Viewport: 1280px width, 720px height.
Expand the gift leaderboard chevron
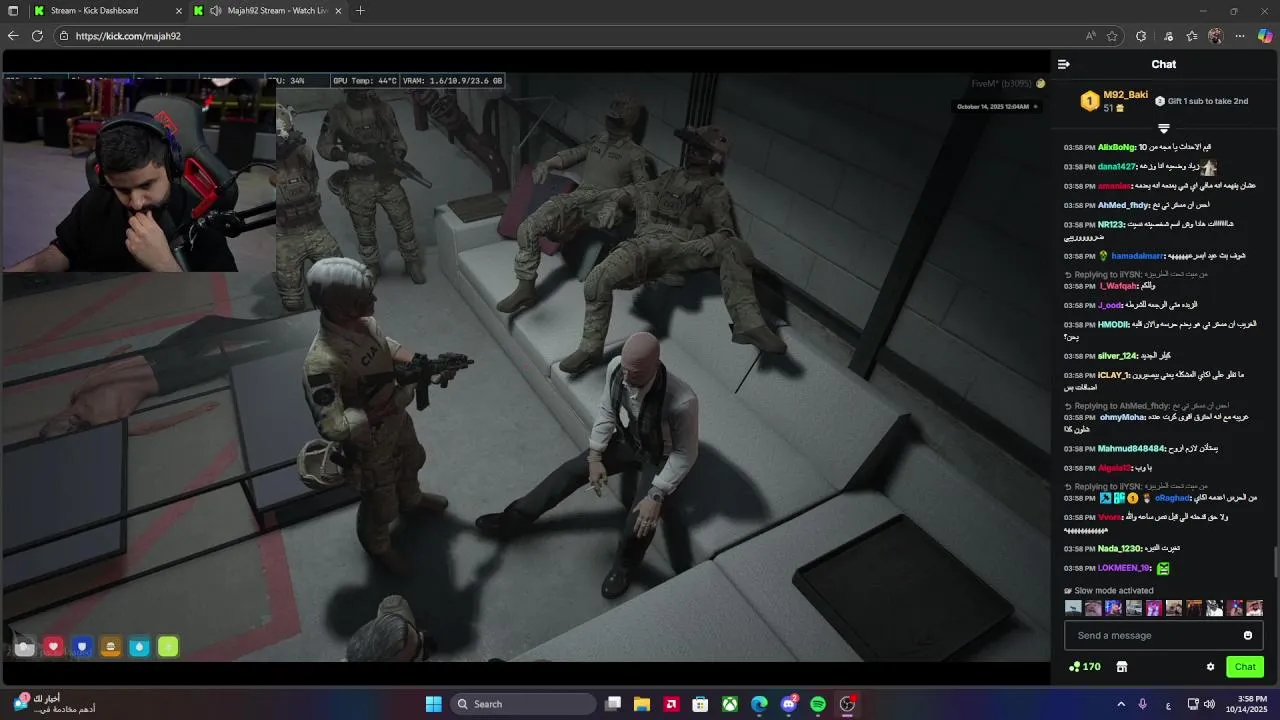point(1164,128)
